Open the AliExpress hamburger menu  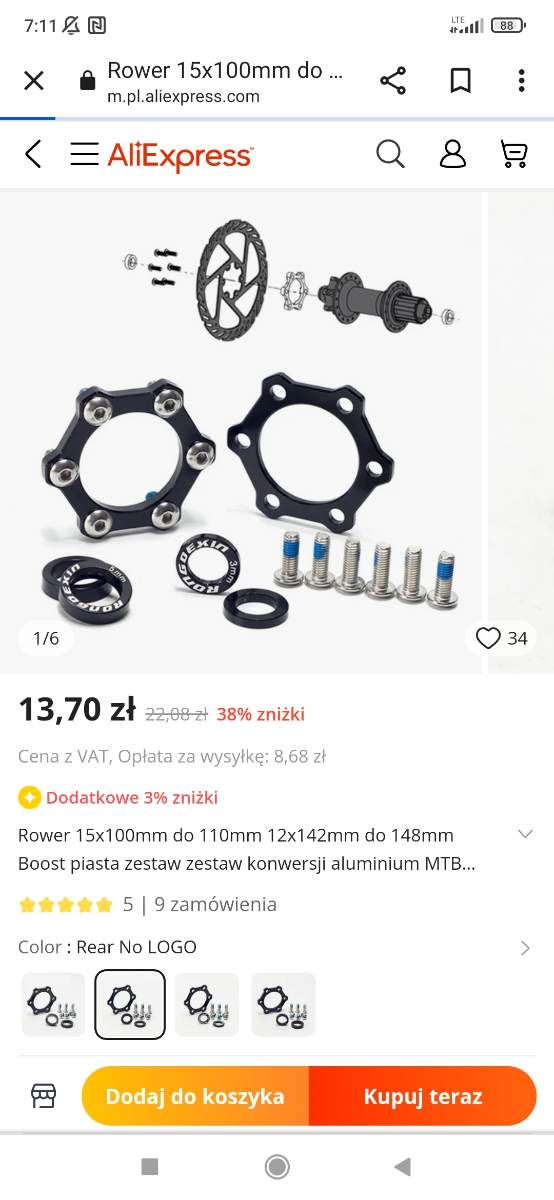[x=84, y=154]
